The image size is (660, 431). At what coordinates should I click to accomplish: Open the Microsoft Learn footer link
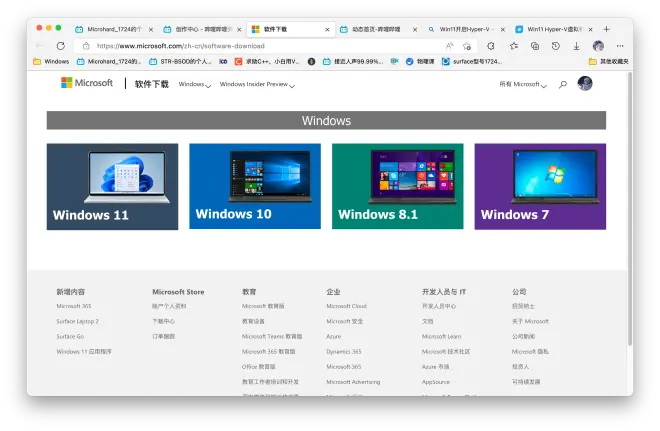pyautogui.click(x=442, y=336)
